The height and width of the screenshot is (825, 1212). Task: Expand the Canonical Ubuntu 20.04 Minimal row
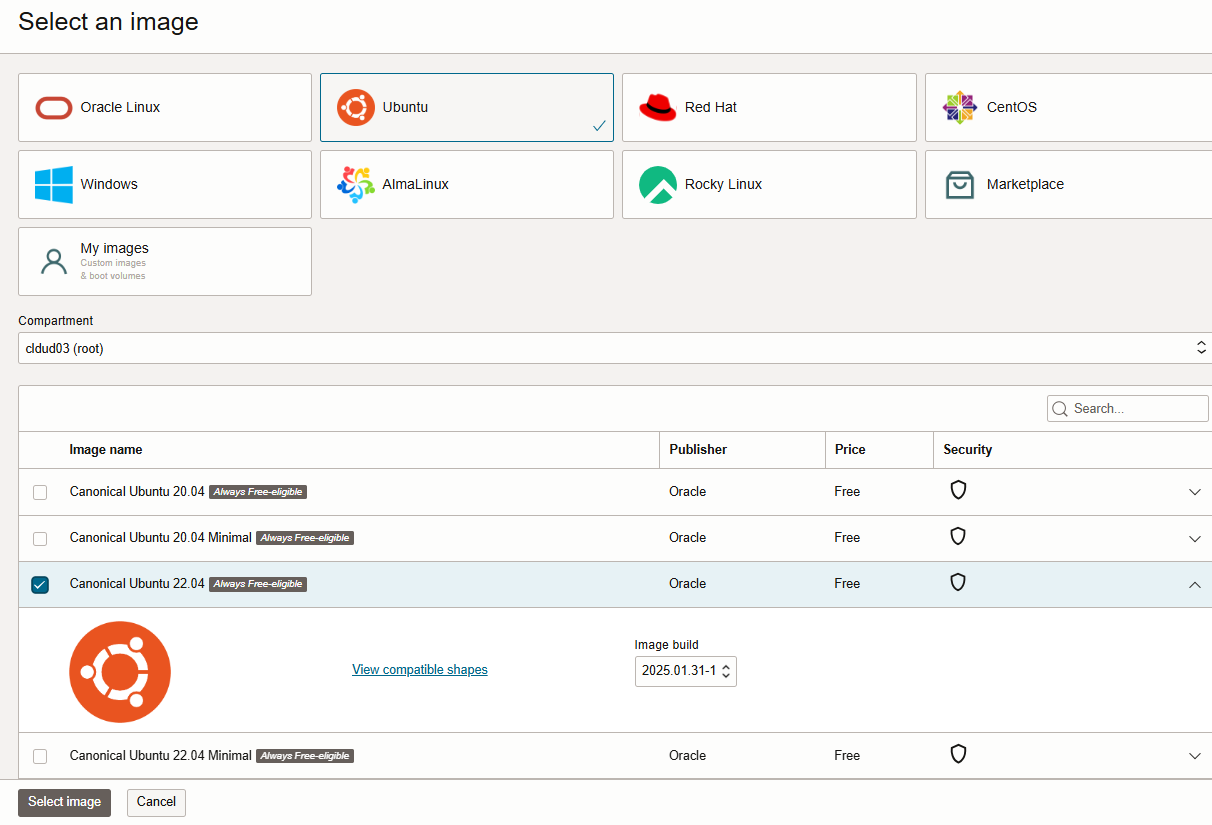[x=1194, y=538]
